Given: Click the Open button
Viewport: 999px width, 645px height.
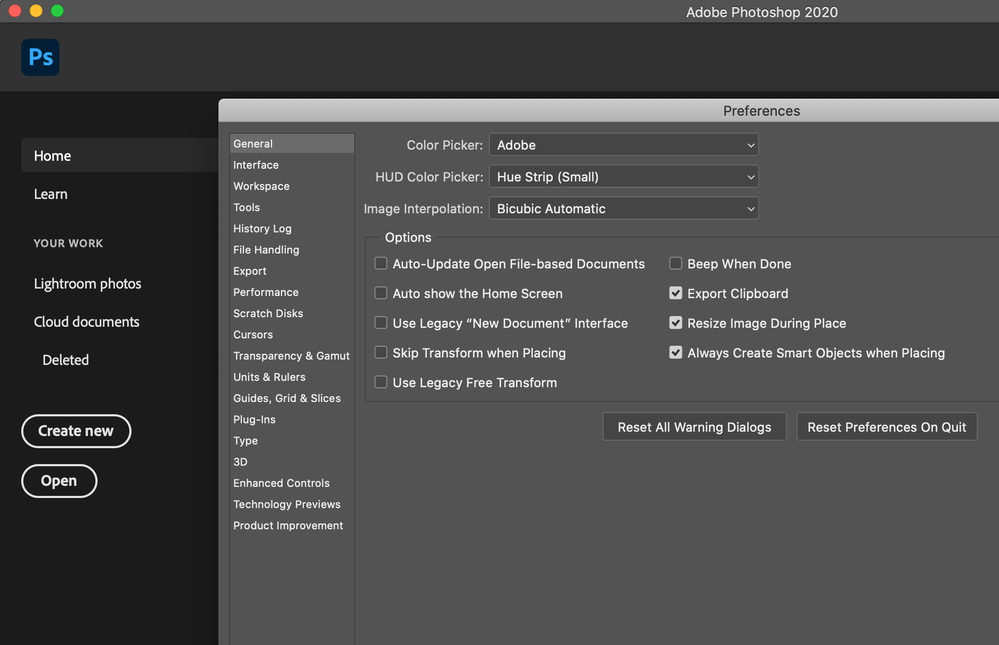Looking at the screenshot, I should click(x=59, y=481).
